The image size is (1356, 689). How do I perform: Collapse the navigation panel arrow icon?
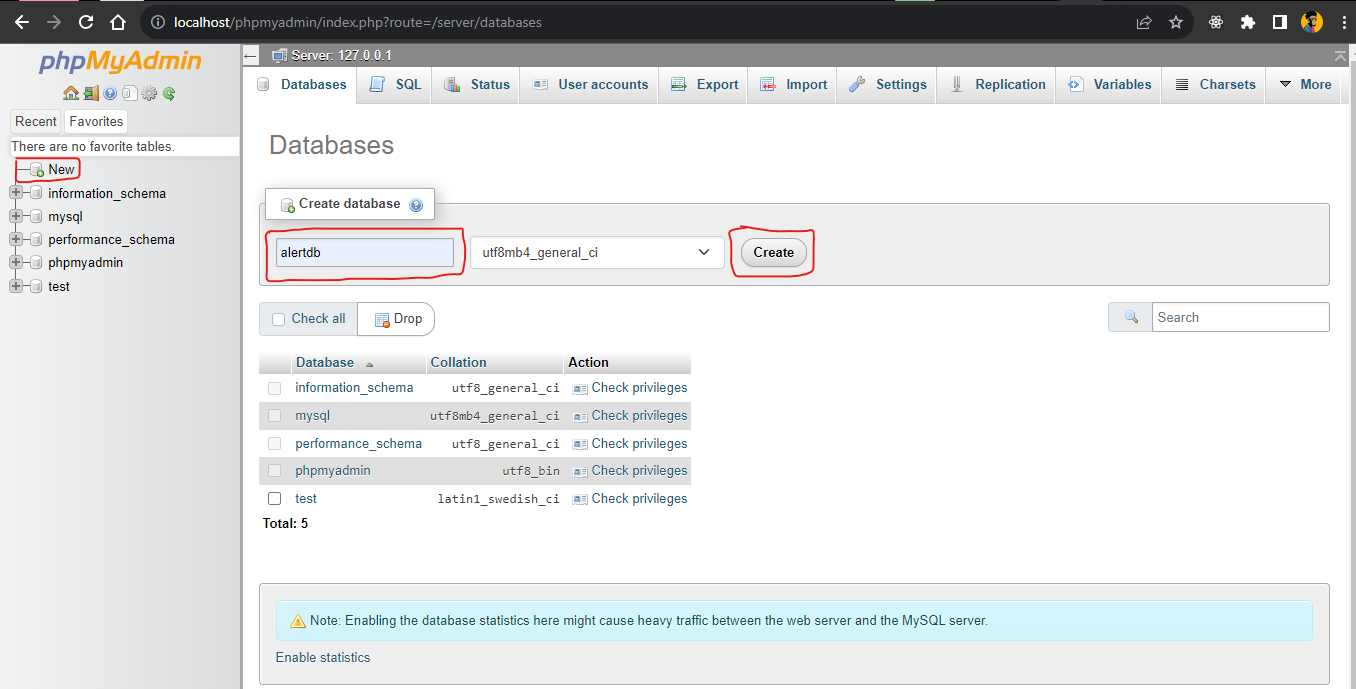click(251, 56)
